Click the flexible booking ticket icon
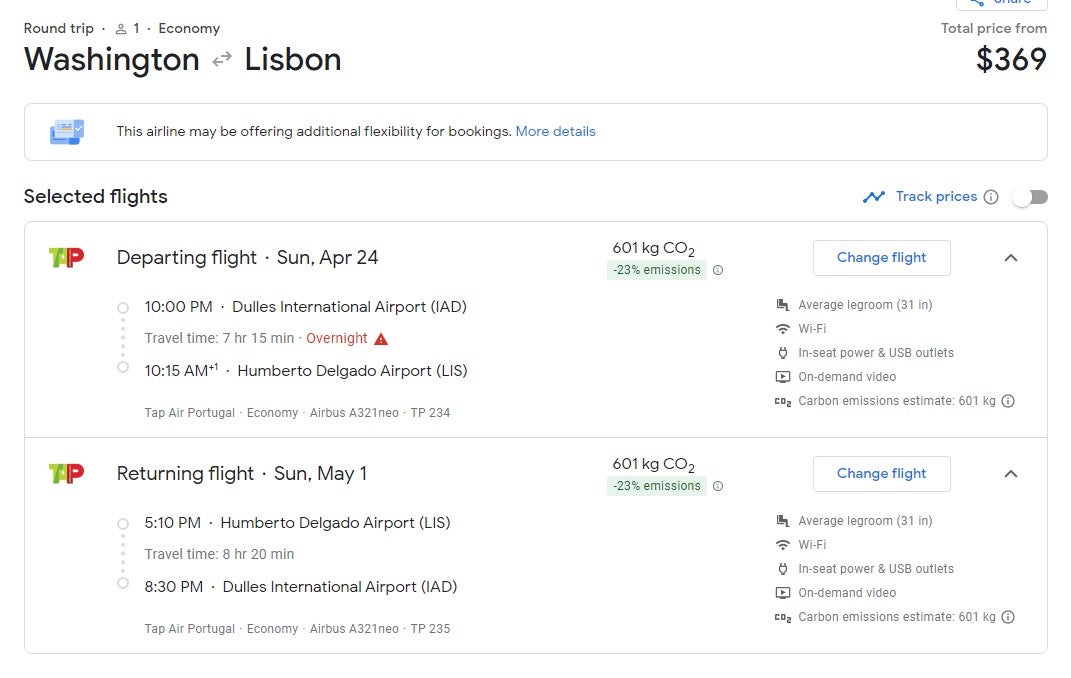Viewport: 1071px width, 678px height. click(x=67, y=131)
